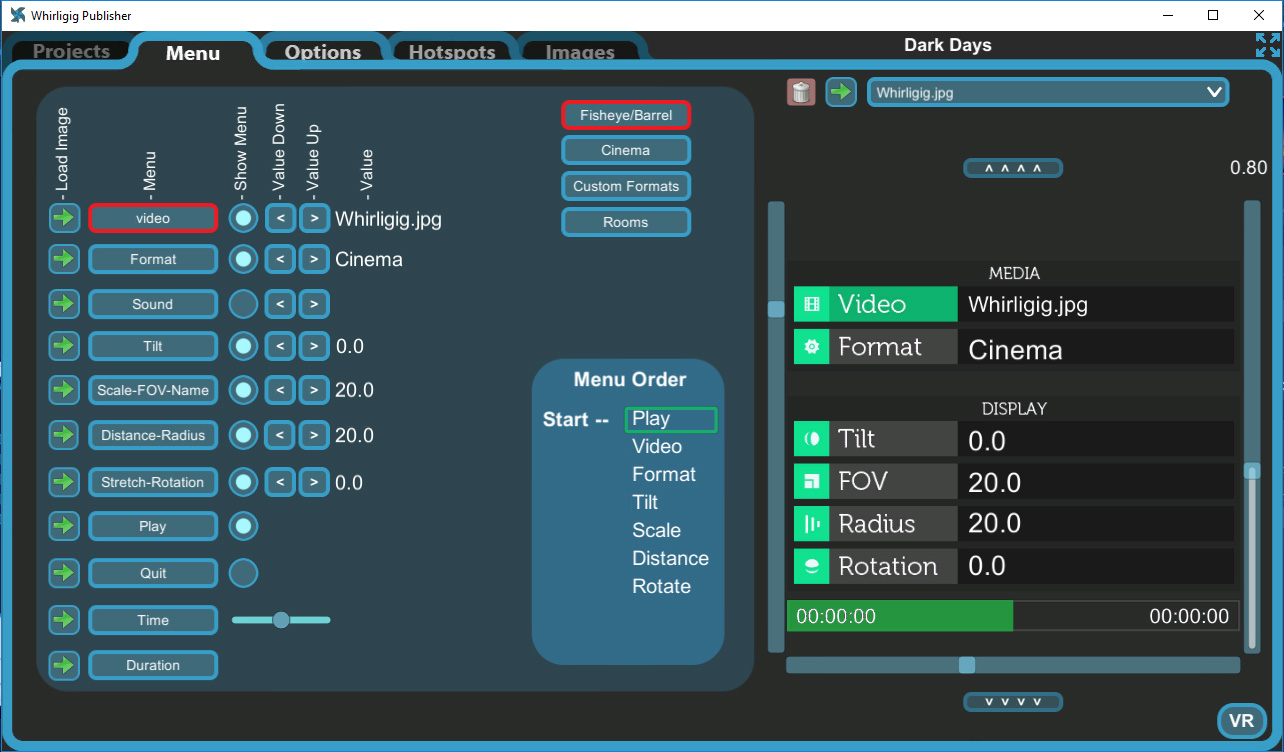Click the Tilt row icon in preview

tap(812, 438)
